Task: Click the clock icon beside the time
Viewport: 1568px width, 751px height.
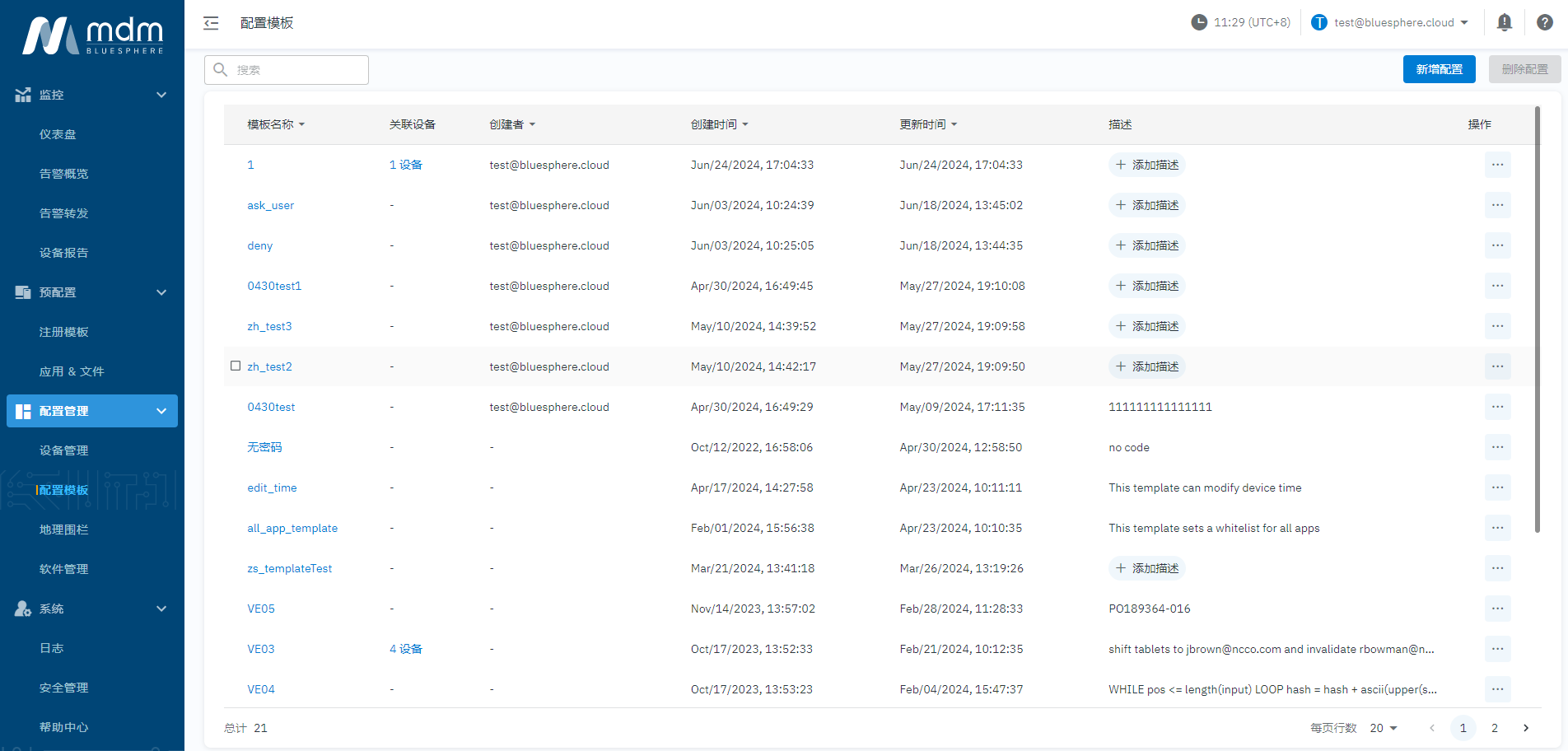Action: point(1199,22)
